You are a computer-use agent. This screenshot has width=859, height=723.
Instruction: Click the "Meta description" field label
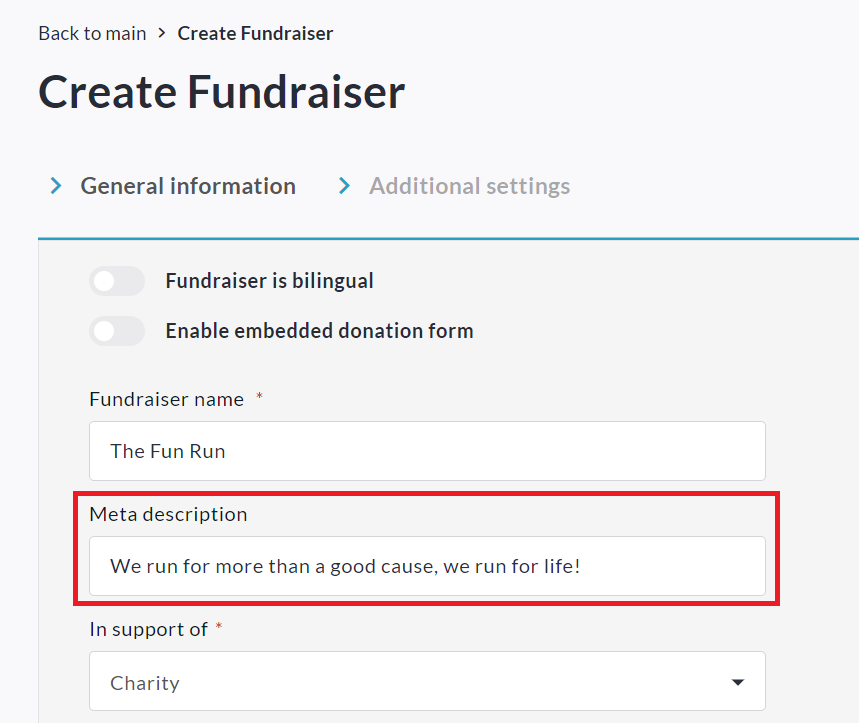[168, 514]
